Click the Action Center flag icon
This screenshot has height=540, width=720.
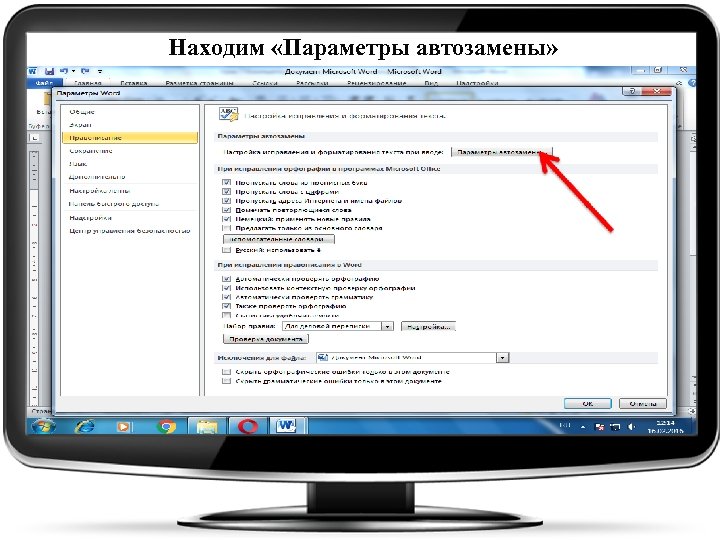[600, 427]
